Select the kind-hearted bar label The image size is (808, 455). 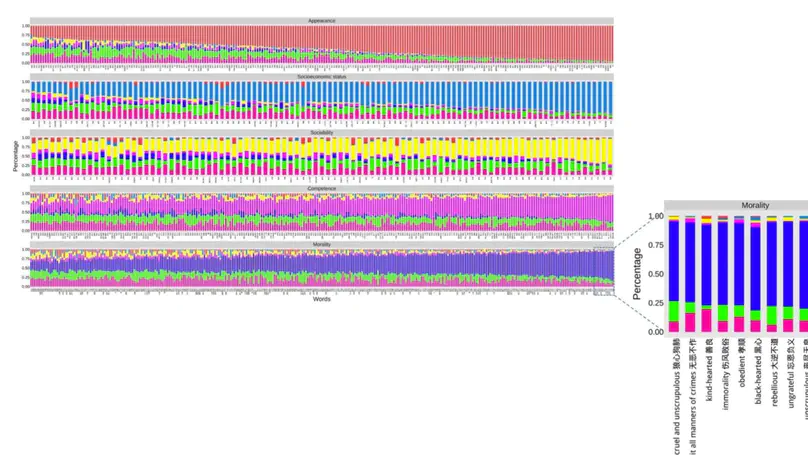tap(708, 370)
